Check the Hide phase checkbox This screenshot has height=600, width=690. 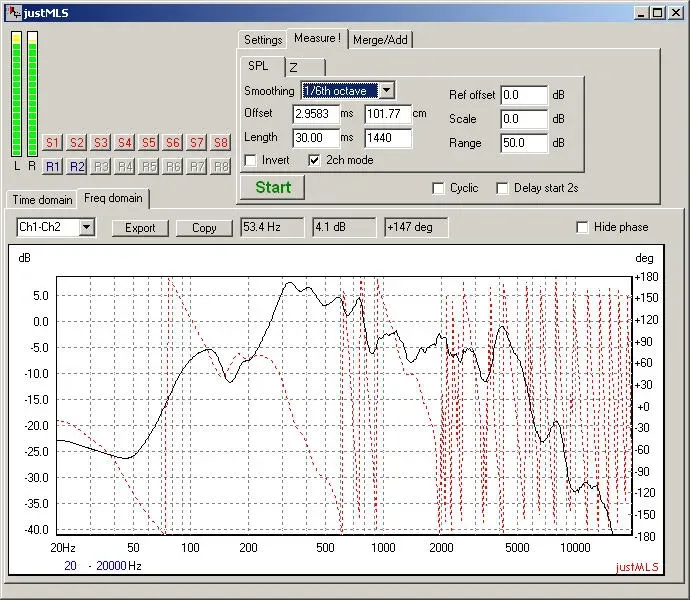pyautogui.click(x=582, y=227)
